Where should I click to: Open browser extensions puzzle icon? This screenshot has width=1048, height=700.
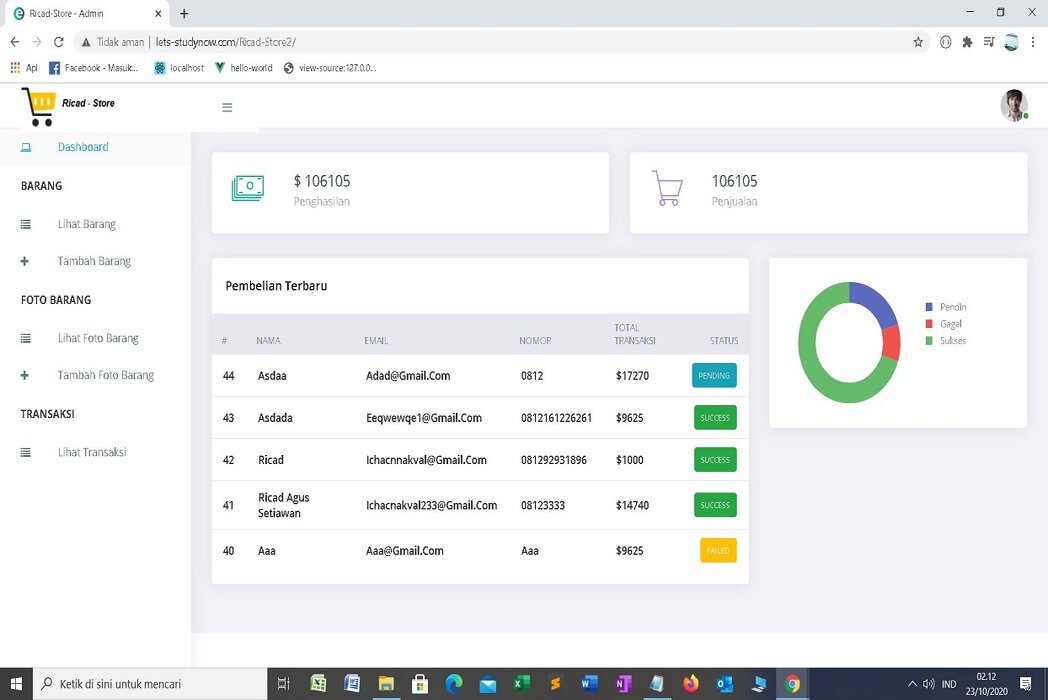967,42
